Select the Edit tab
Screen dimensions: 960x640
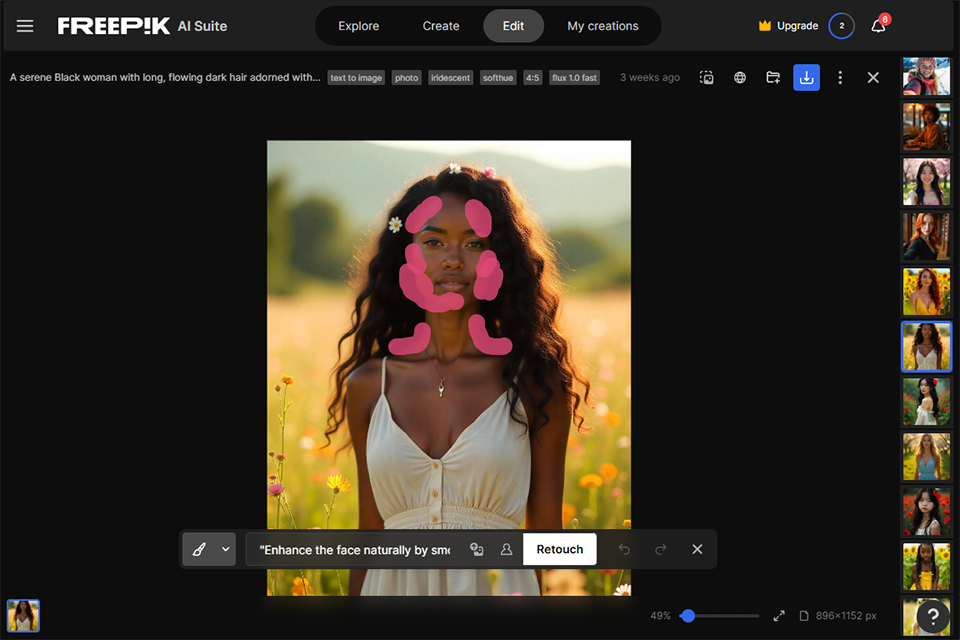513,26
